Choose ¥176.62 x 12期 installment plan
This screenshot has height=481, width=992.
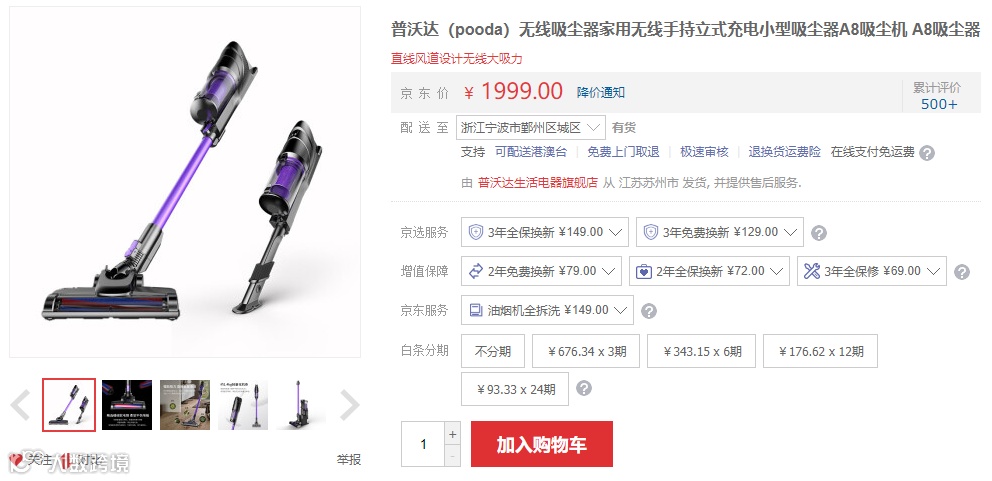pyautogui.click(x=820, y=351)
